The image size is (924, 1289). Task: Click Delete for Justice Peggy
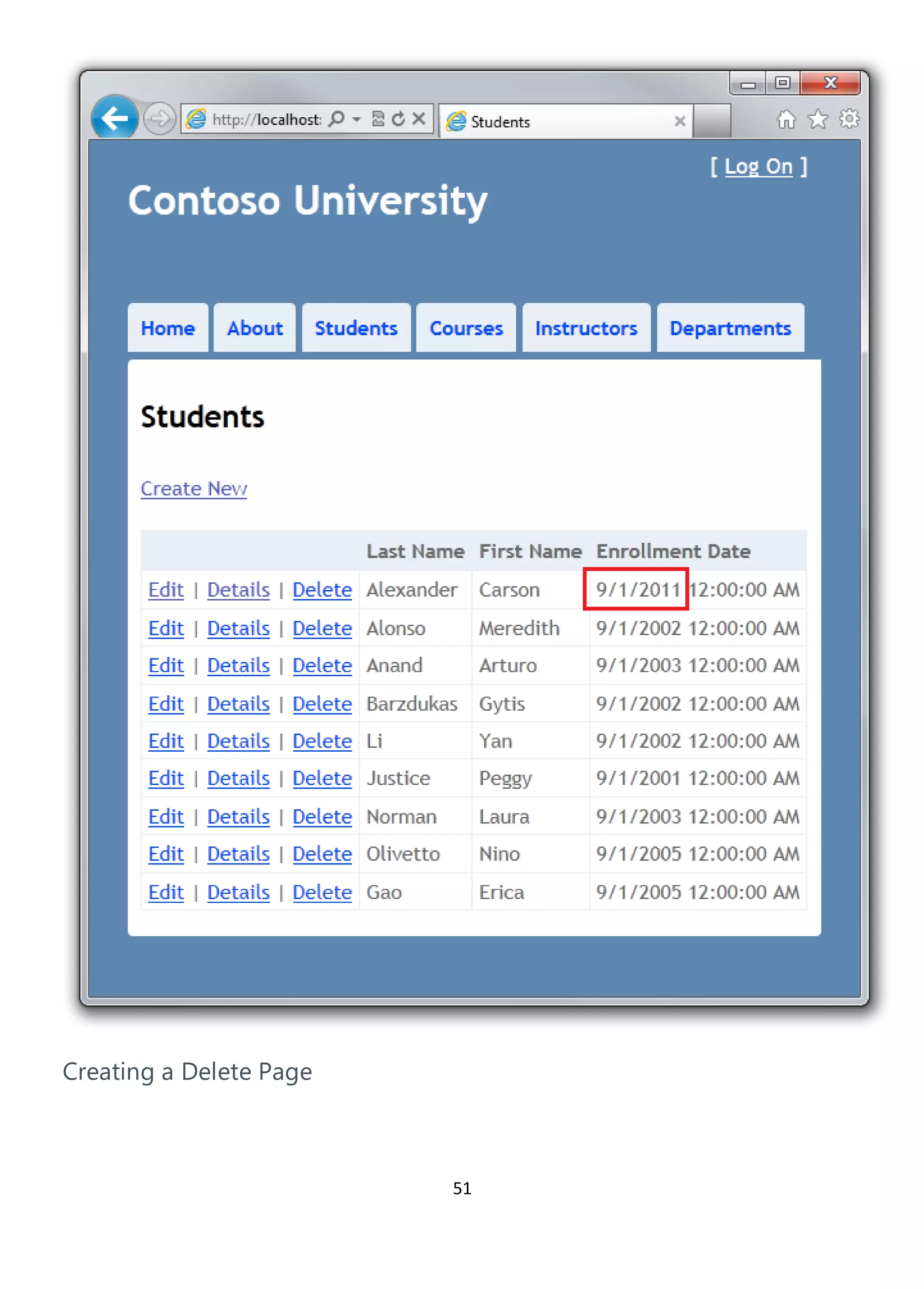pyautogui.click(x=322, y=779)
